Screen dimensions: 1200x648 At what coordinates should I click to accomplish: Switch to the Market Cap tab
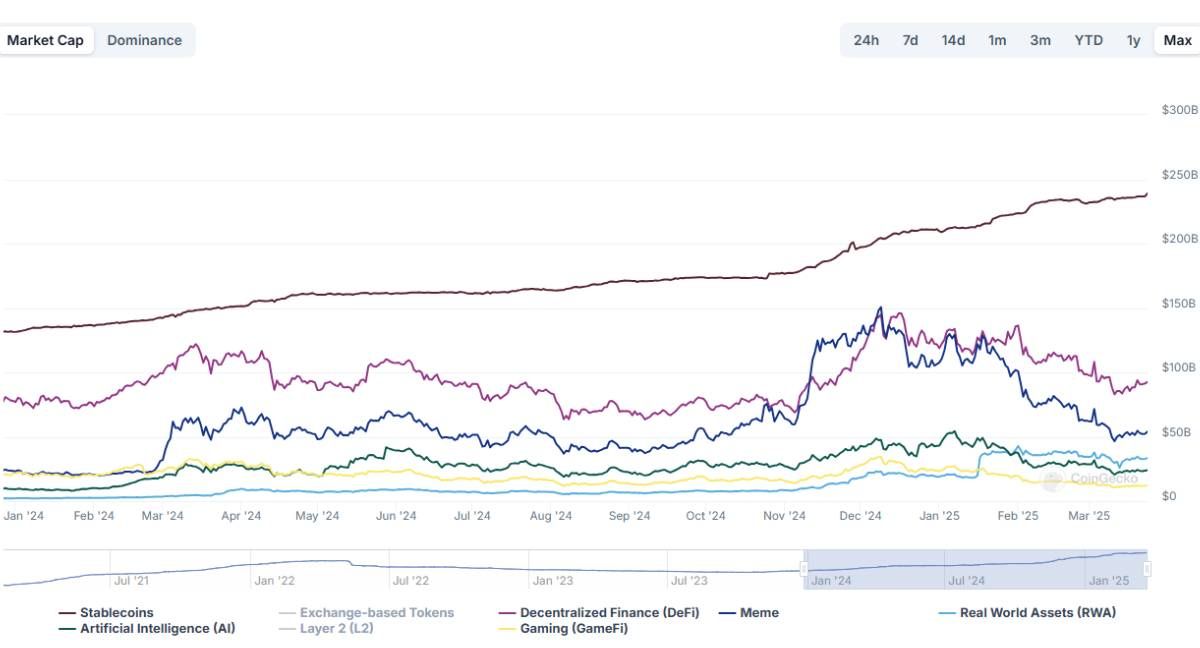coord(46,40)
